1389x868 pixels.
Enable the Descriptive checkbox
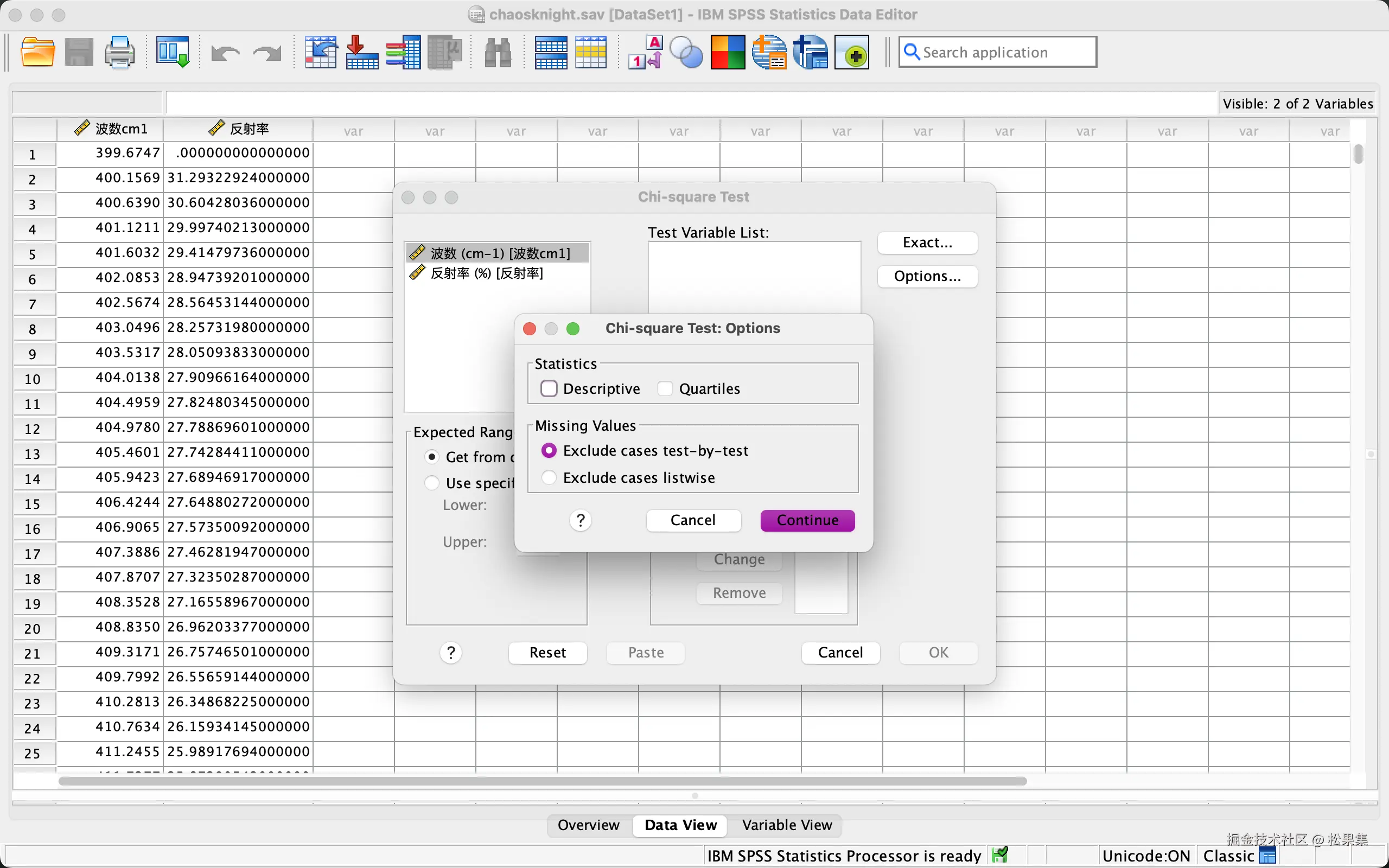click(x=549, y=388)
